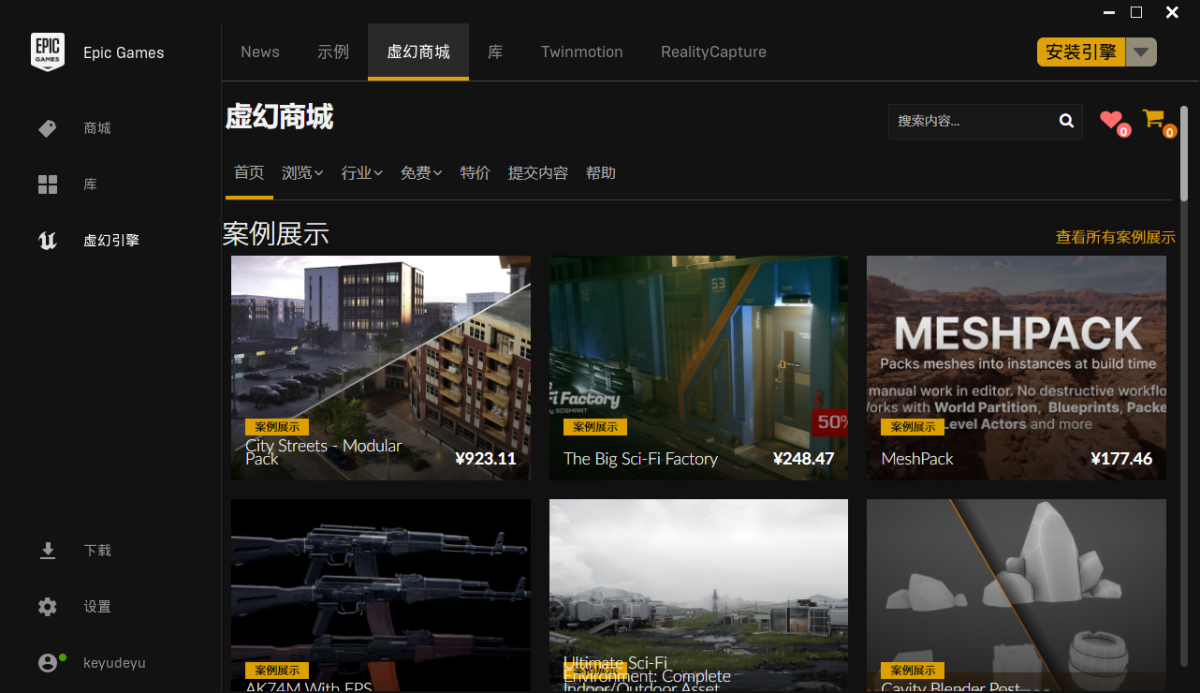1200x693 pixels.
Task: Open the 库 library grid icon
Action: 47,184
